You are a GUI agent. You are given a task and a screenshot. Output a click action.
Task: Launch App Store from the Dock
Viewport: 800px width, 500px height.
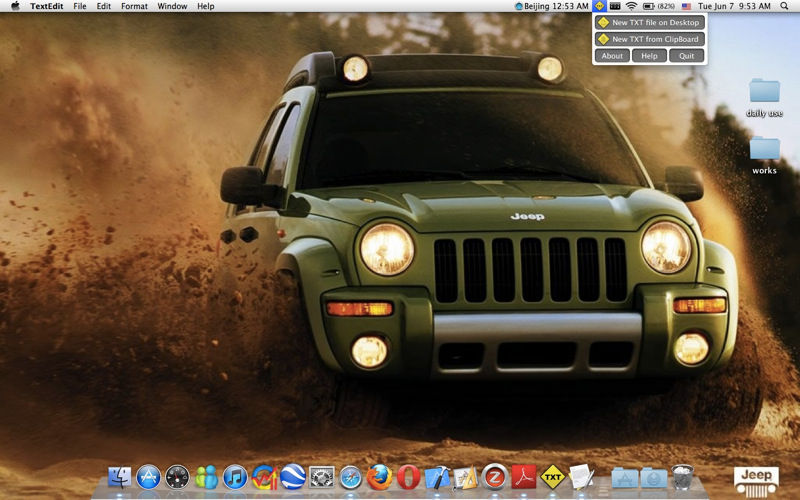point(148,478)
